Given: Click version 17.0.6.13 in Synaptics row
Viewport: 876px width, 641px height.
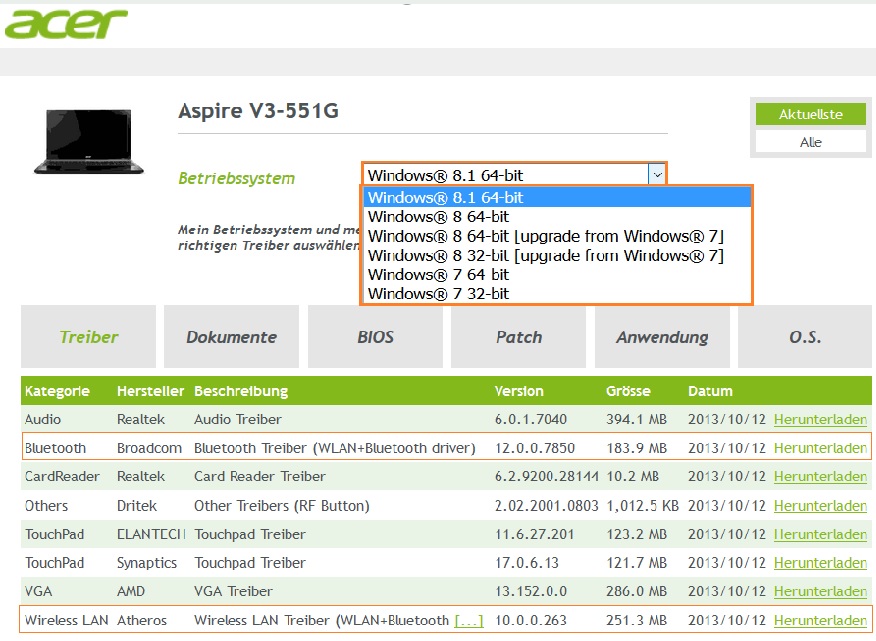Looking at the screenshot, I should click(527, 563).
